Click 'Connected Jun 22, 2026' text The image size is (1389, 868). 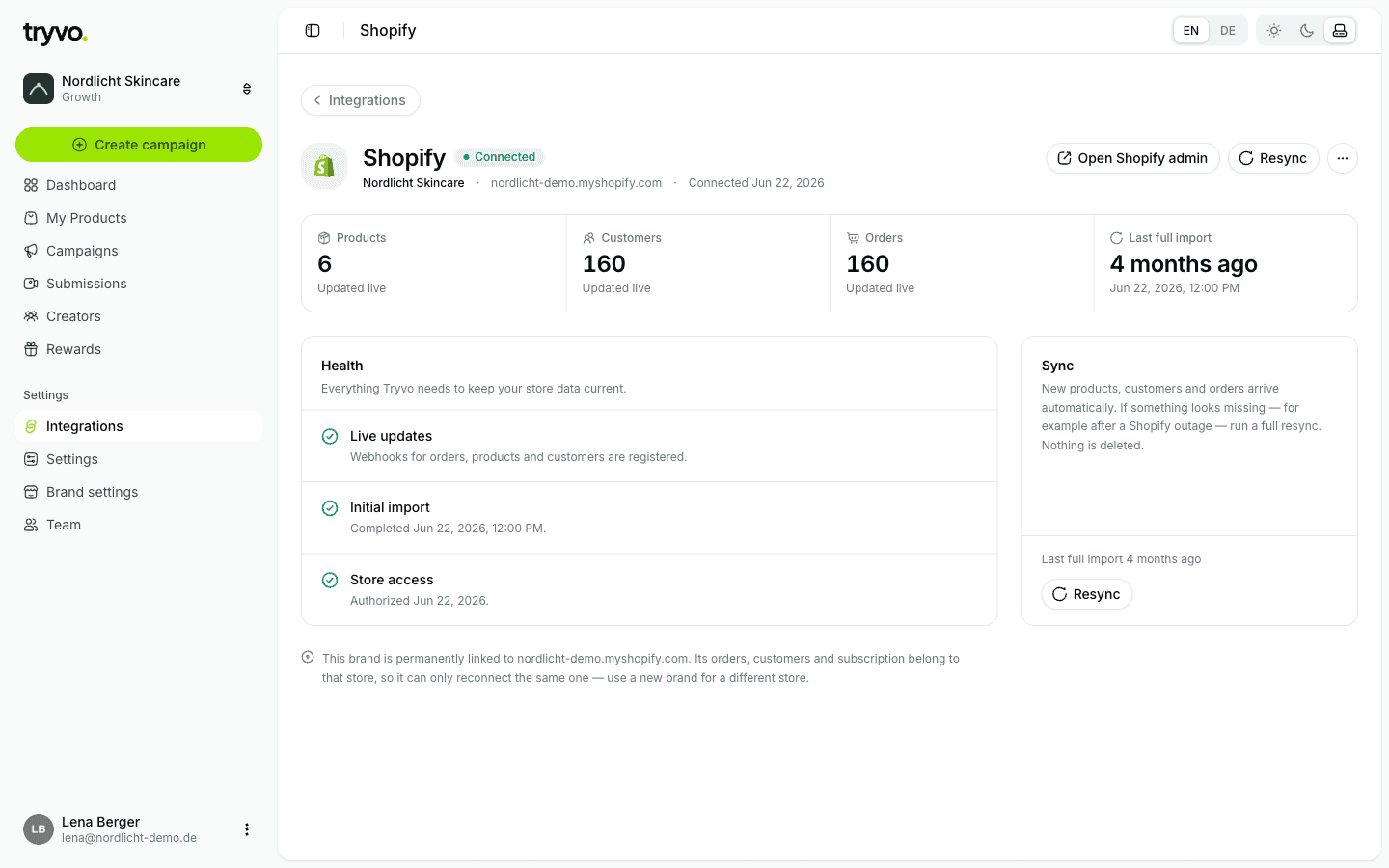pos(756,183)
